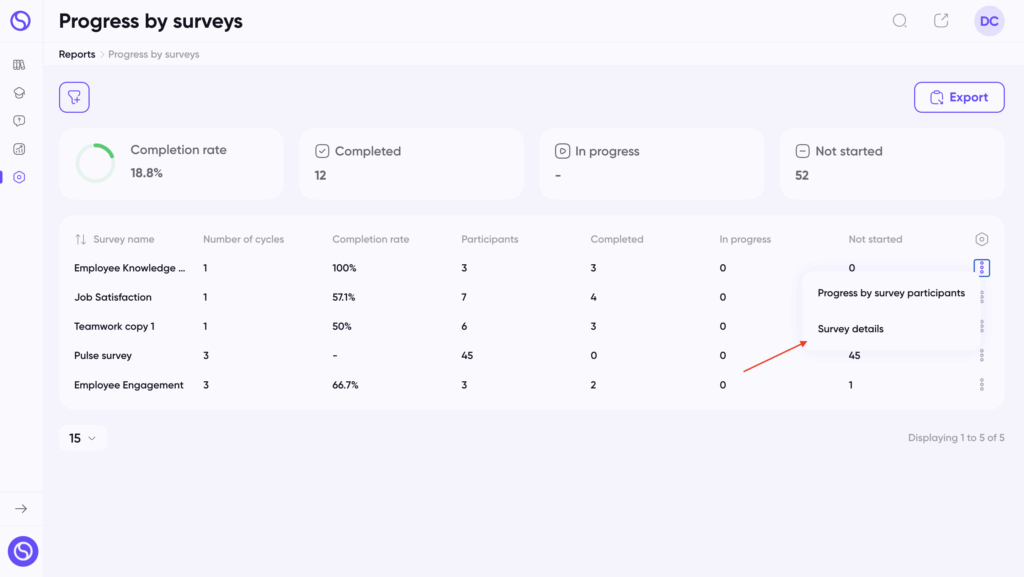
Task: Open the 15 rows-per-page dropdown
Action: point(82,438)
